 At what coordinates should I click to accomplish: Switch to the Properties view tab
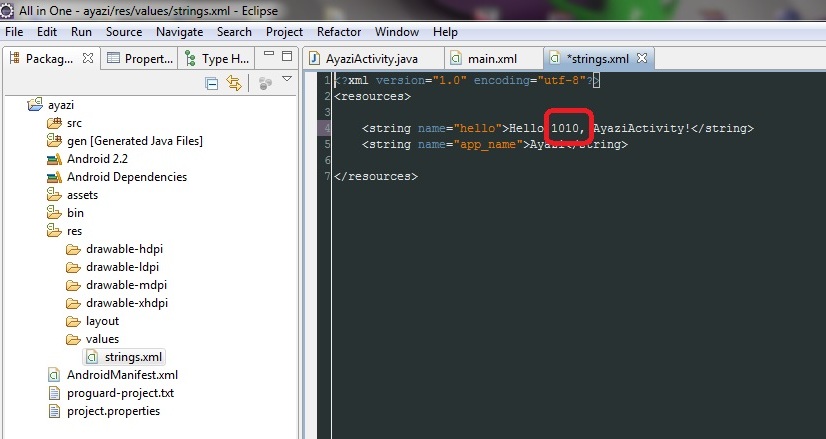tap(140, 58)
